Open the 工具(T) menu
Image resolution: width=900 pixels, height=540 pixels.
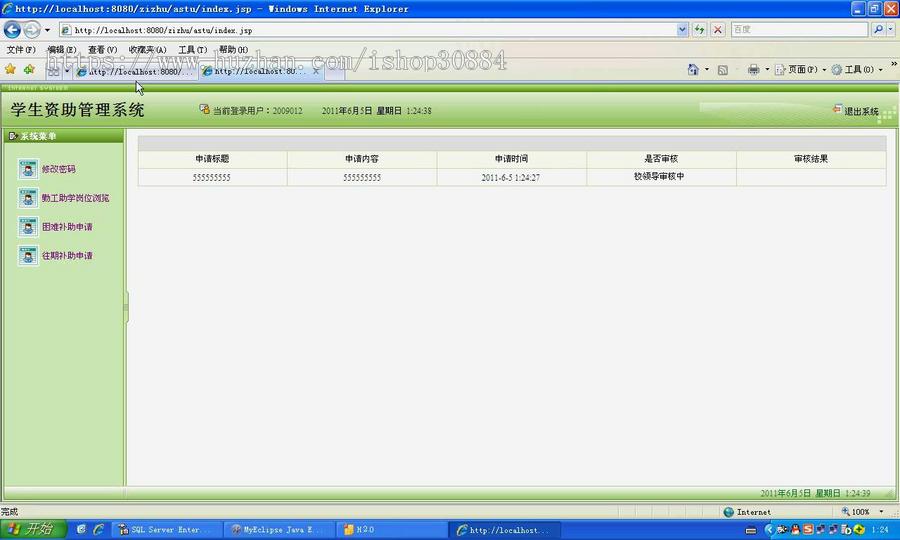pos(192,50)
